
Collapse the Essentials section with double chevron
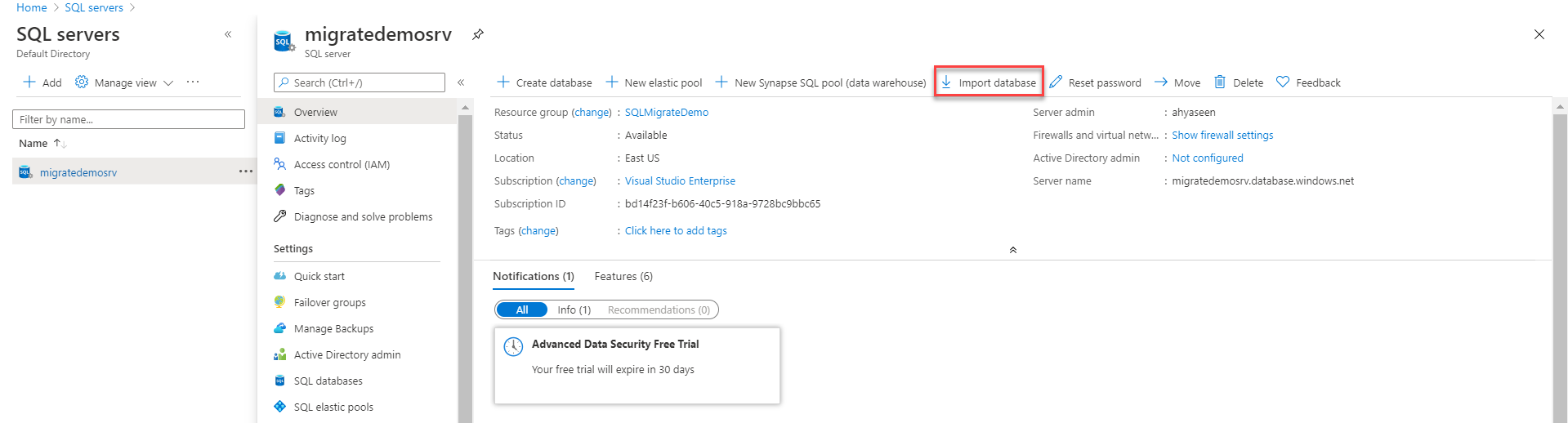point(1012,250)
